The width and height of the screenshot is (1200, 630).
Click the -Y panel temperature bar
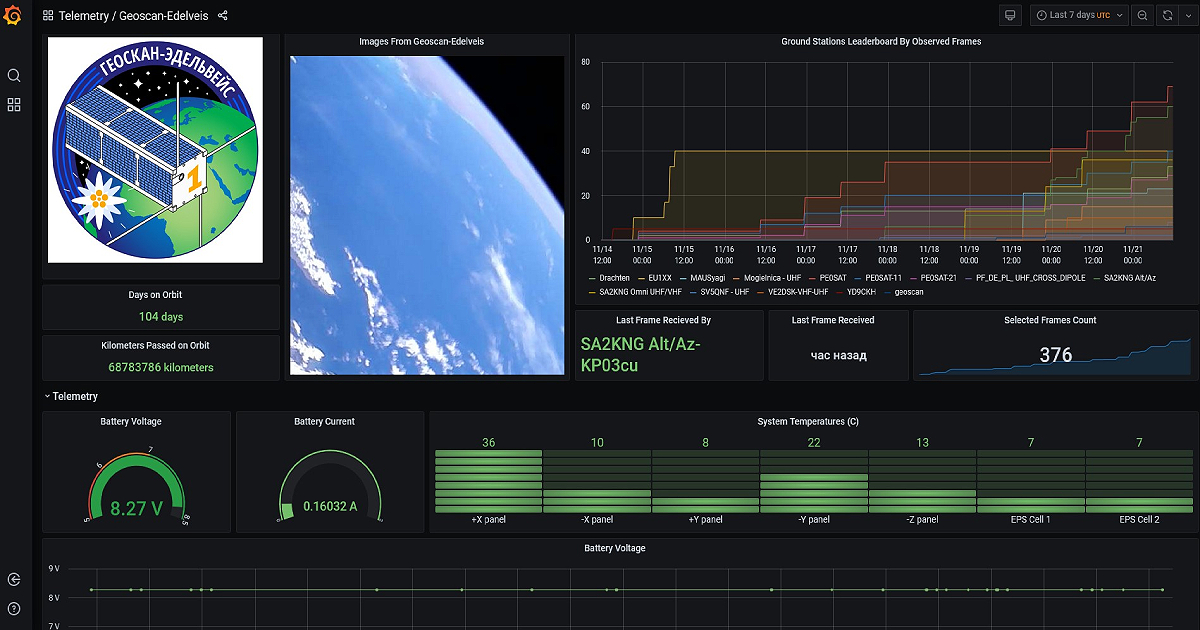813,480
